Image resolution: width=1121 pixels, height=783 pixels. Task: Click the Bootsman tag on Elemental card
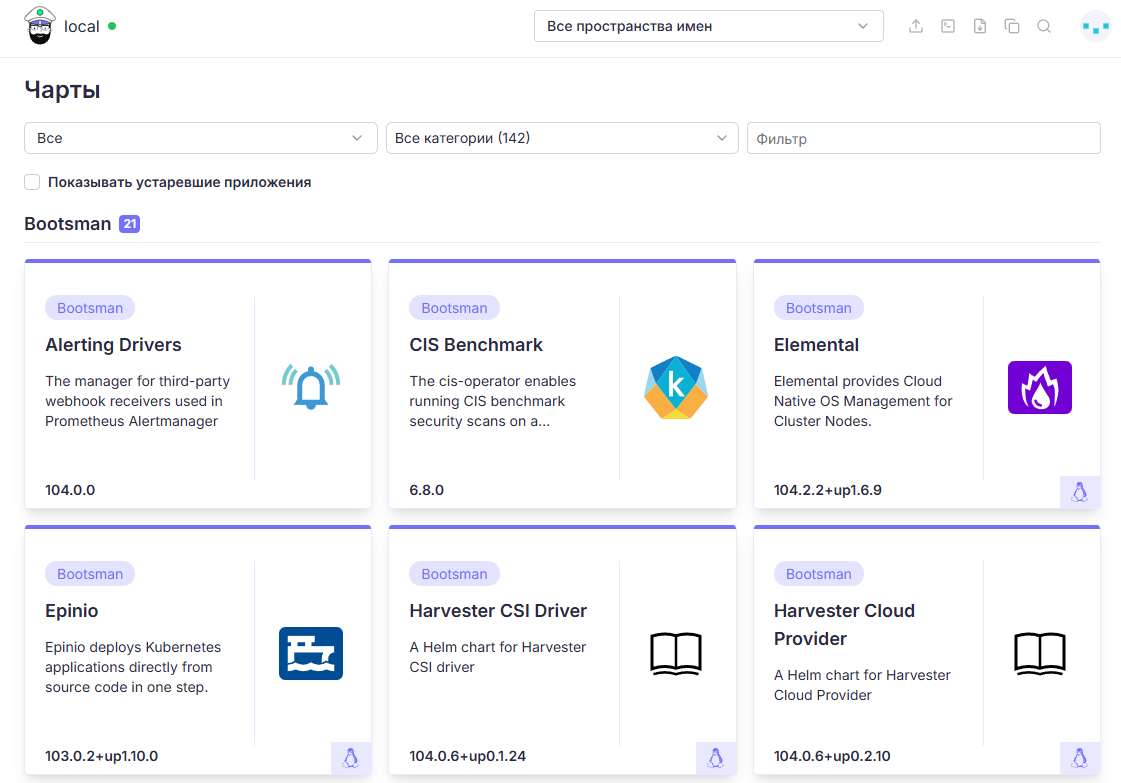coord(819,307)
